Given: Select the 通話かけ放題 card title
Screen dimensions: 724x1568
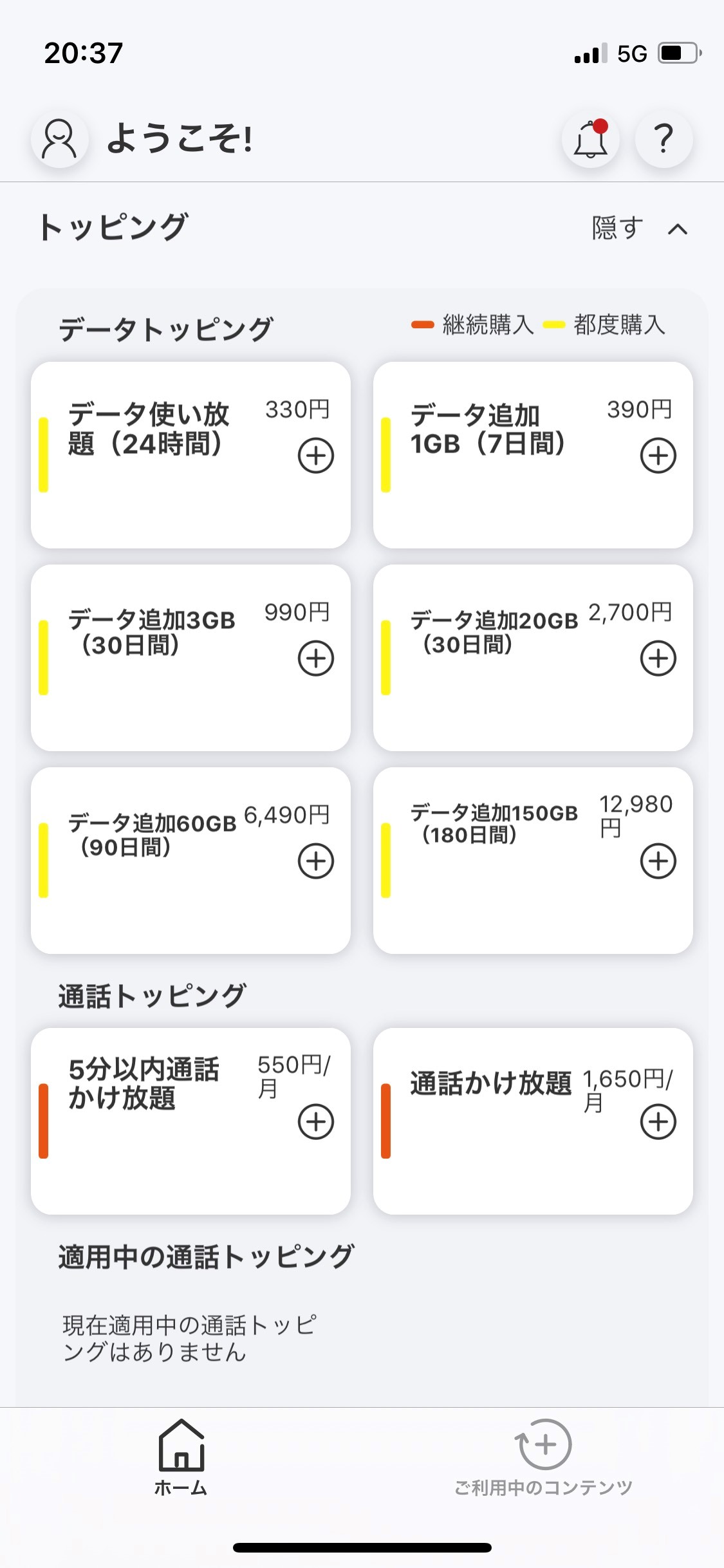Looking at the screenshot, I should click(491, 1083).
